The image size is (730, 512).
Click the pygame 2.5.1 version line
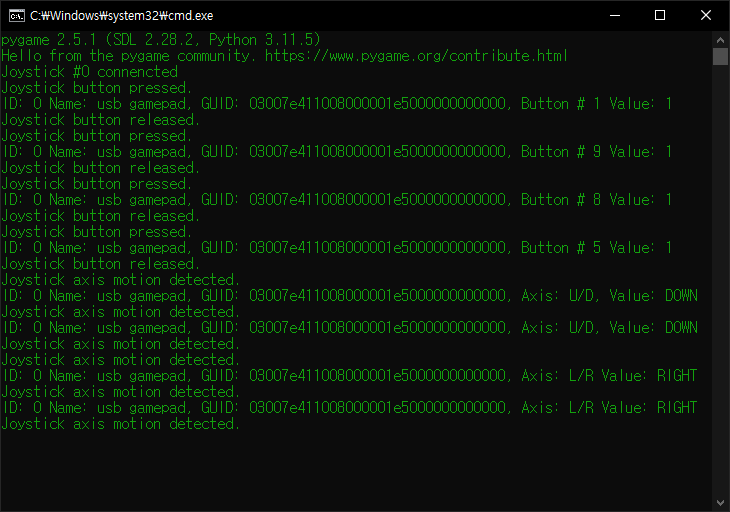(x=161, y=40)
